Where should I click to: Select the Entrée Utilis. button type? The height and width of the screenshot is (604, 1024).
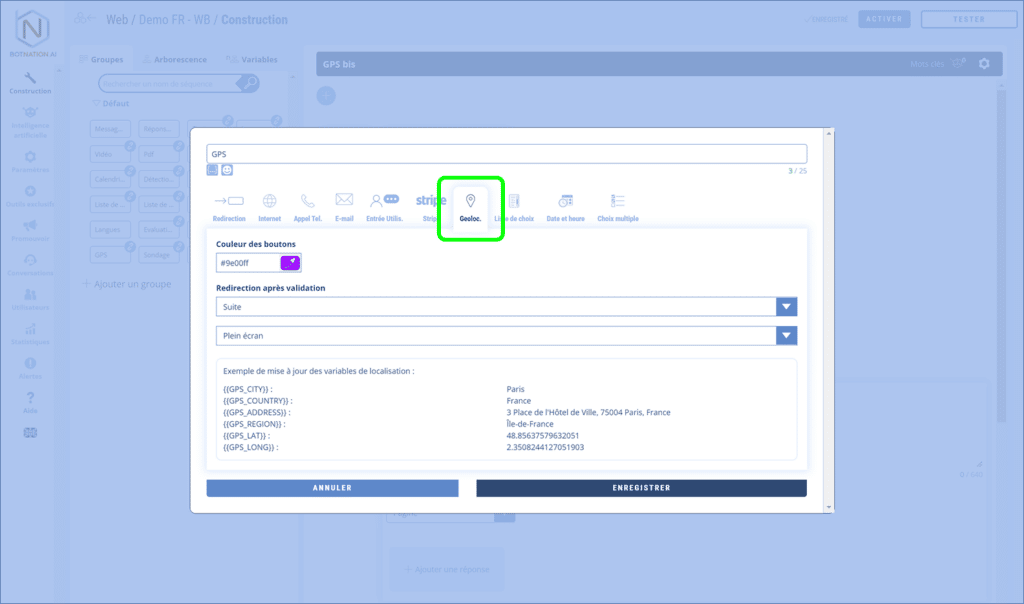click(384, 205)
